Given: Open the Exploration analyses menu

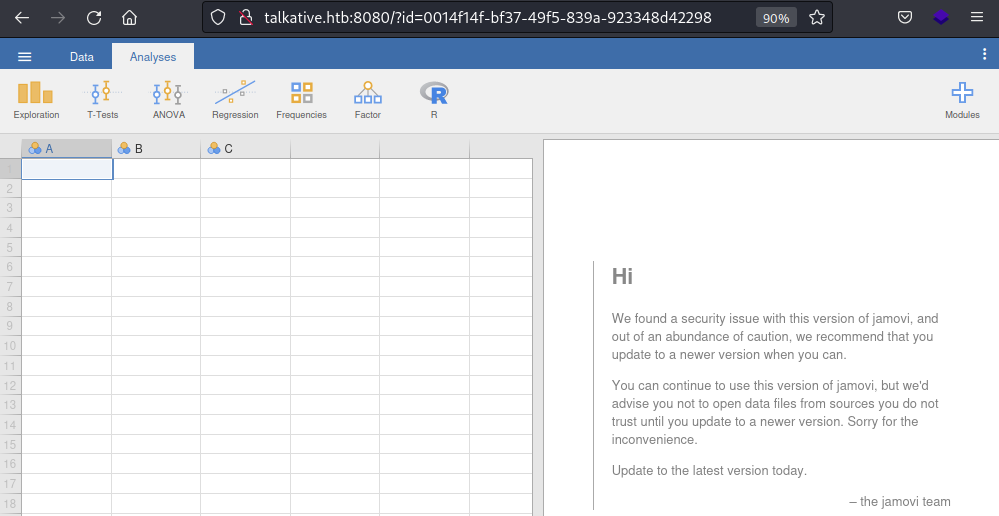Looking at the screenshot, I should 36,100.
